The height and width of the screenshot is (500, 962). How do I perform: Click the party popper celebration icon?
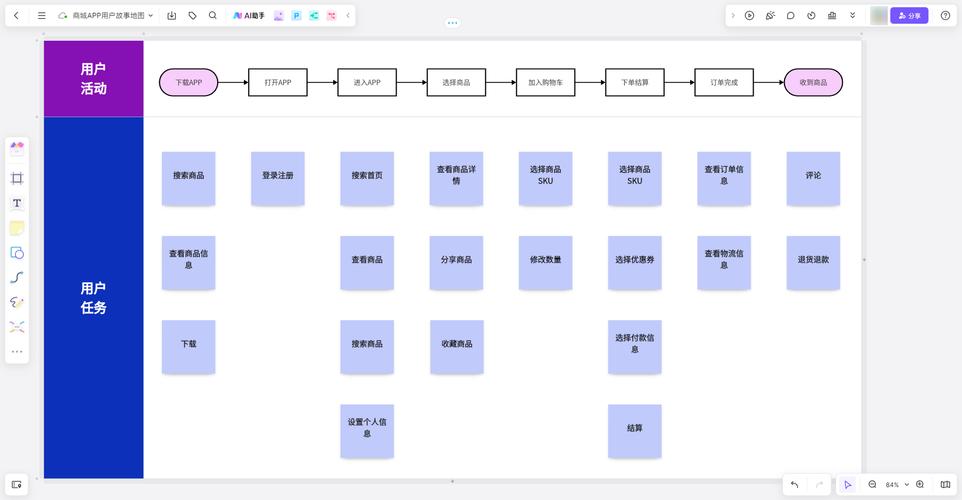click(770, 15)
